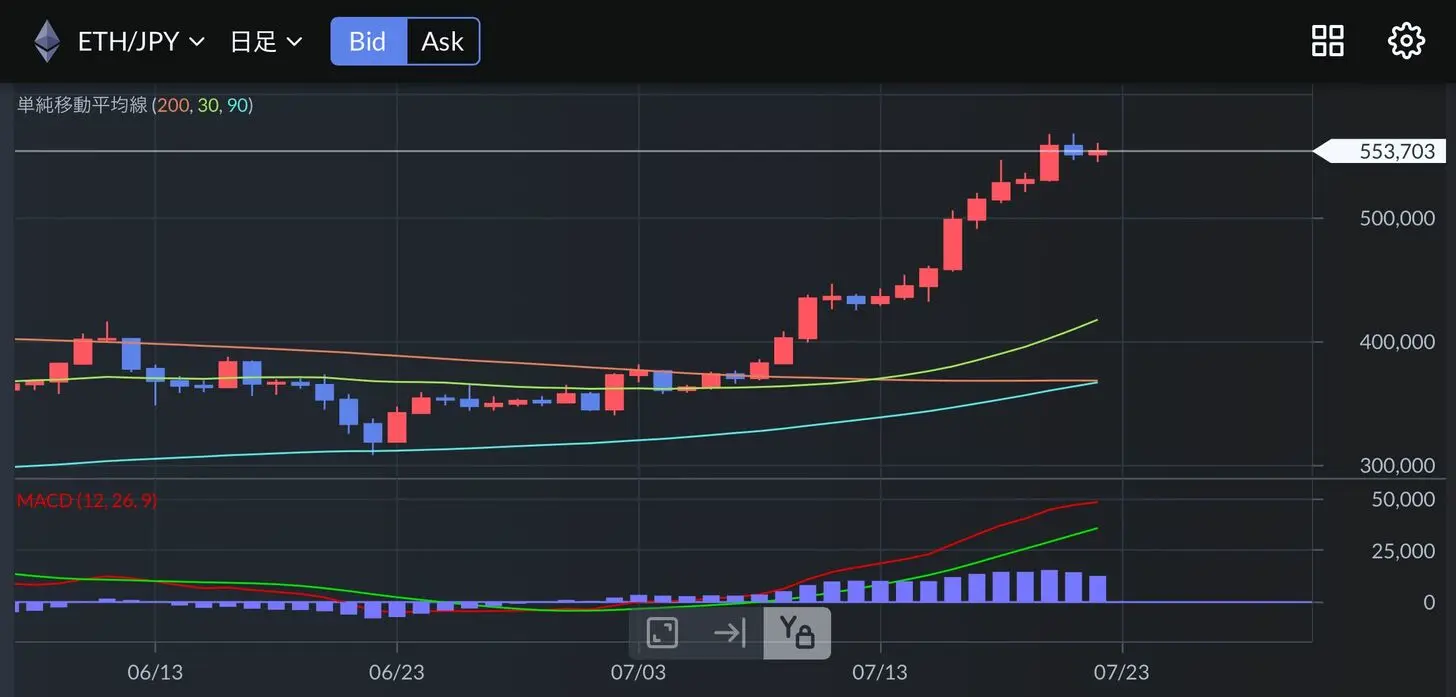Click the 07/13 date axis label

coord(881,671)
